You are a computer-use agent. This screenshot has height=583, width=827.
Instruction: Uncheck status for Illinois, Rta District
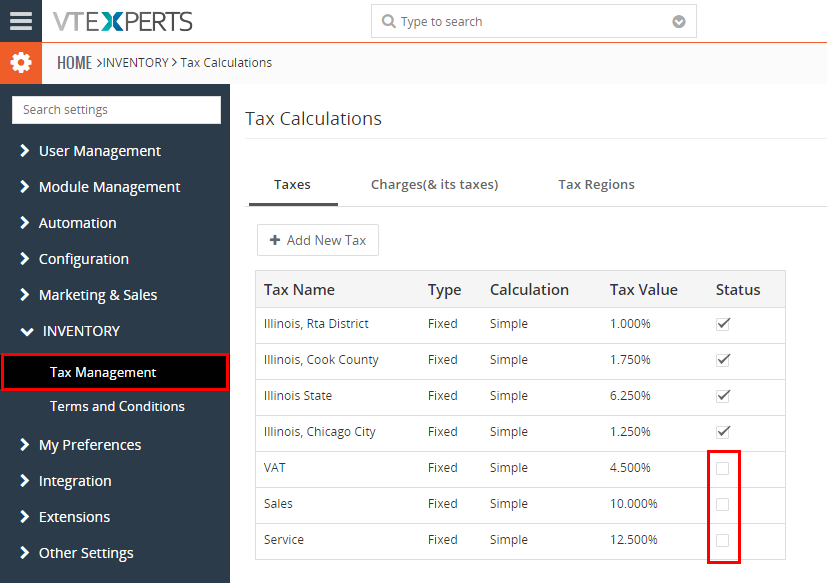point(723,324)
